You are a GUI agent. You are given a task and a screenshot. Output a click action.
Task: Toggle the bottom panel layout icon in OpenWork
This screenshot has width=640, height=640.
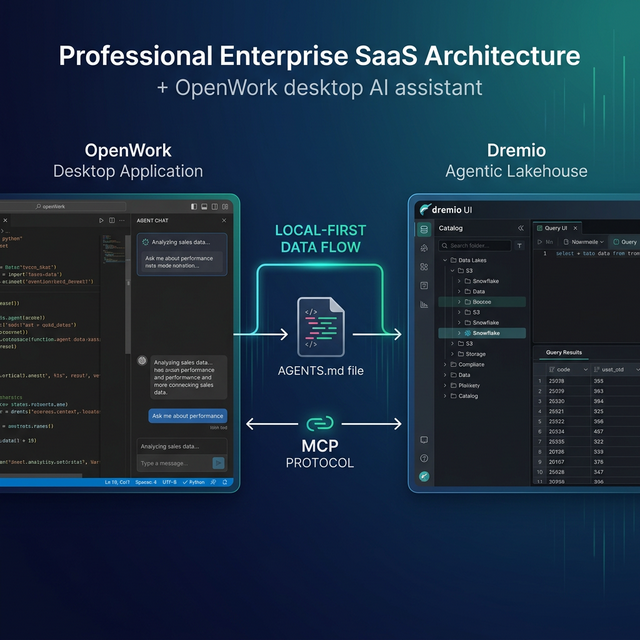click(205, 205)
